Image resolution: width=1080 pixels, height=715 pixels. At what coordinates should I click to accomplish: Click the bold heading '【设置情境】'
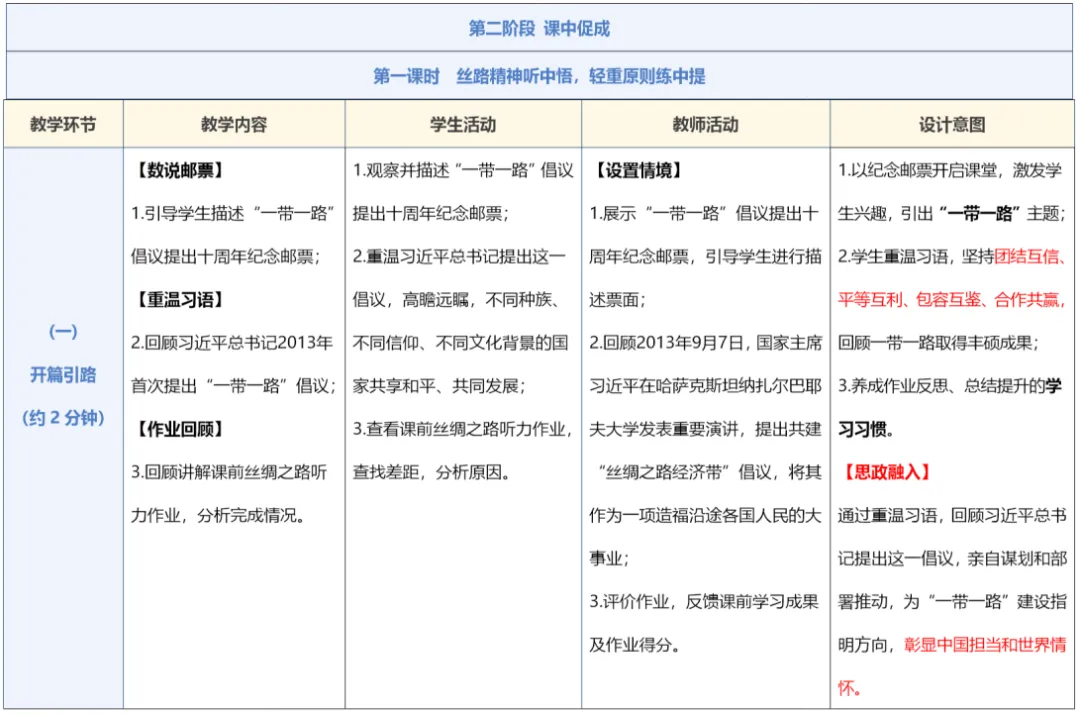click(x=636, y=170)
